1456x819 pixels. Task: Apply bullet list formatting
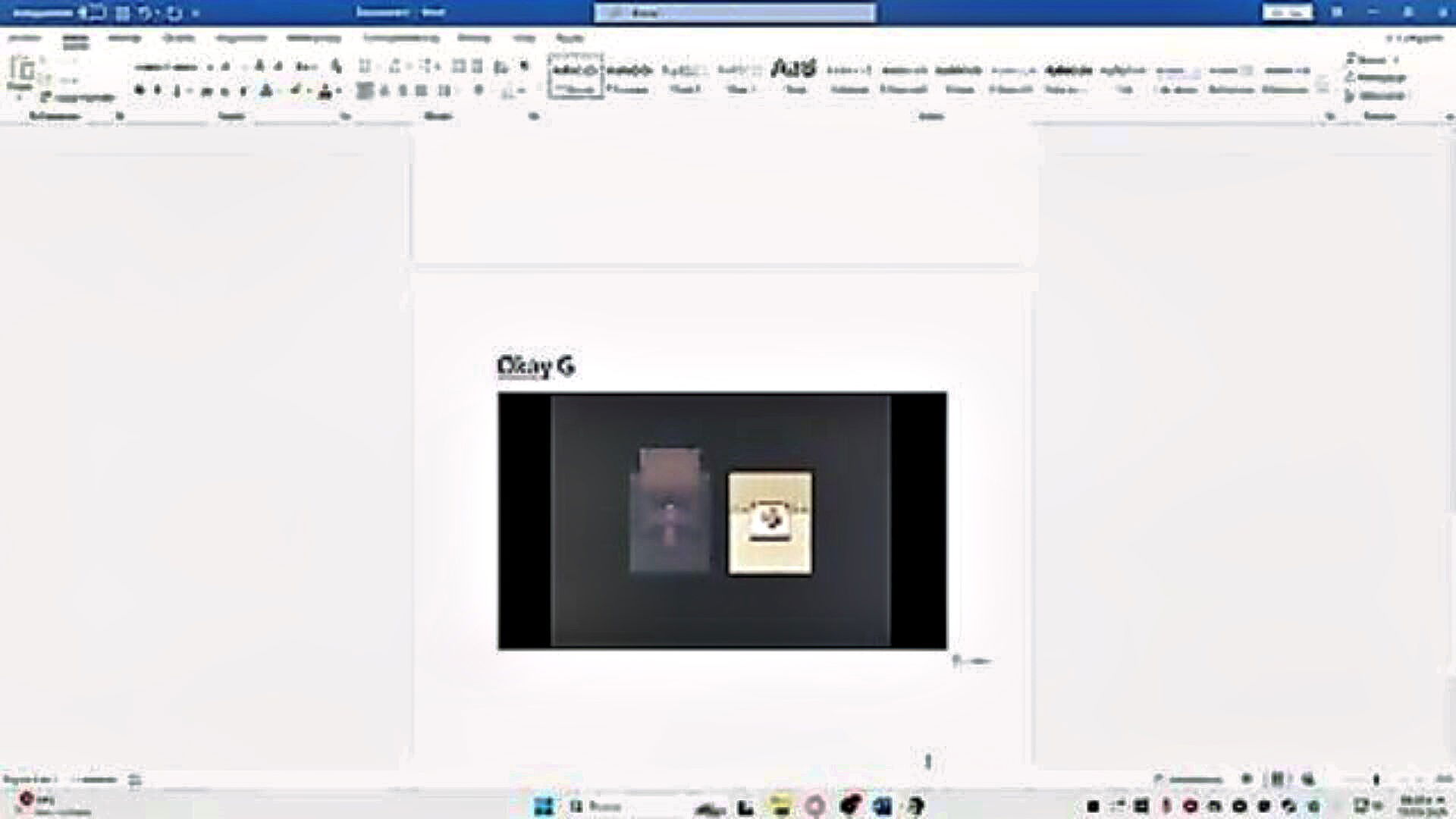[365, 67]
